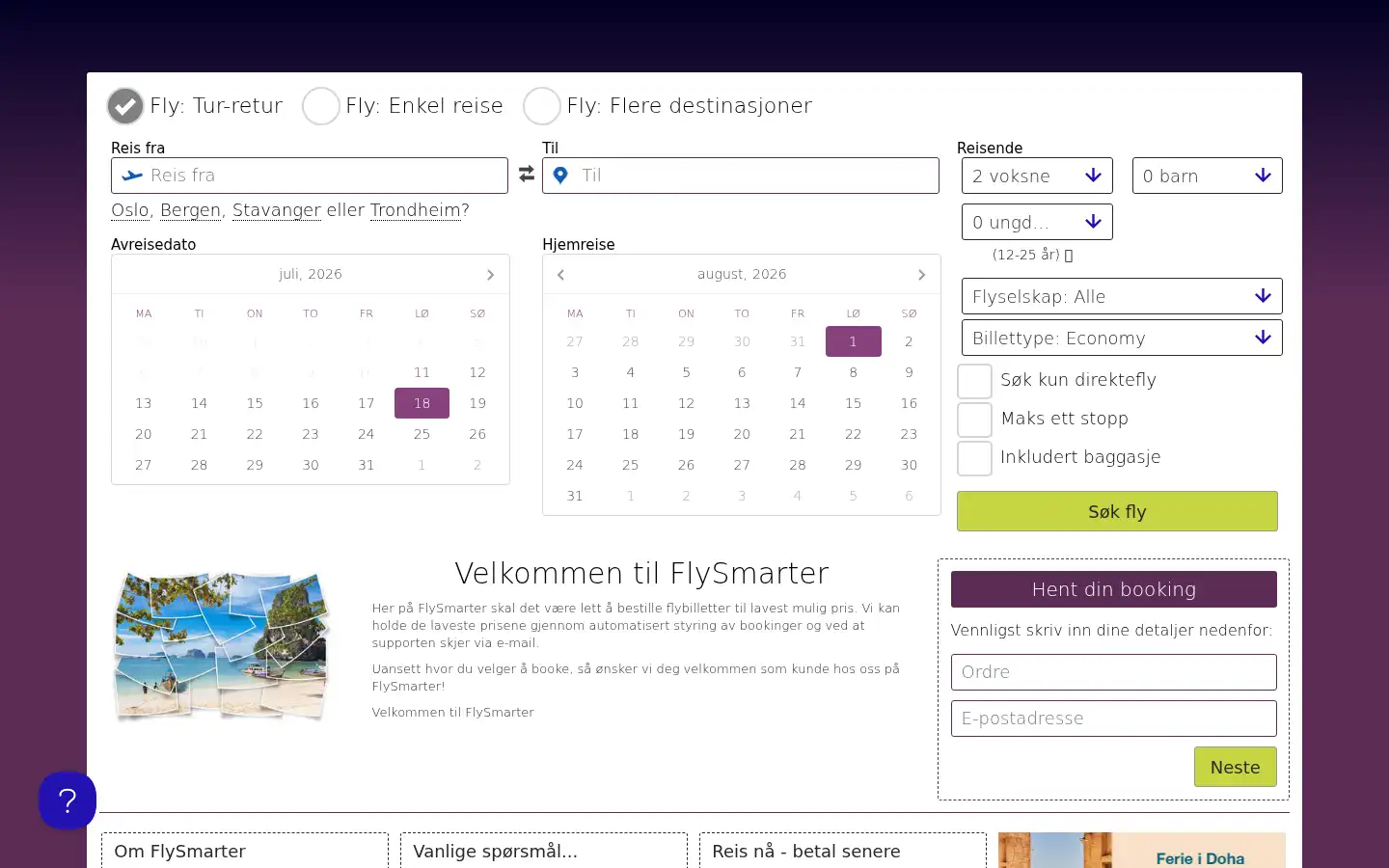Open the 0 ungdom dropdown
Image resolution: width=1389 pixels, height=868 pixels.
1037,222
